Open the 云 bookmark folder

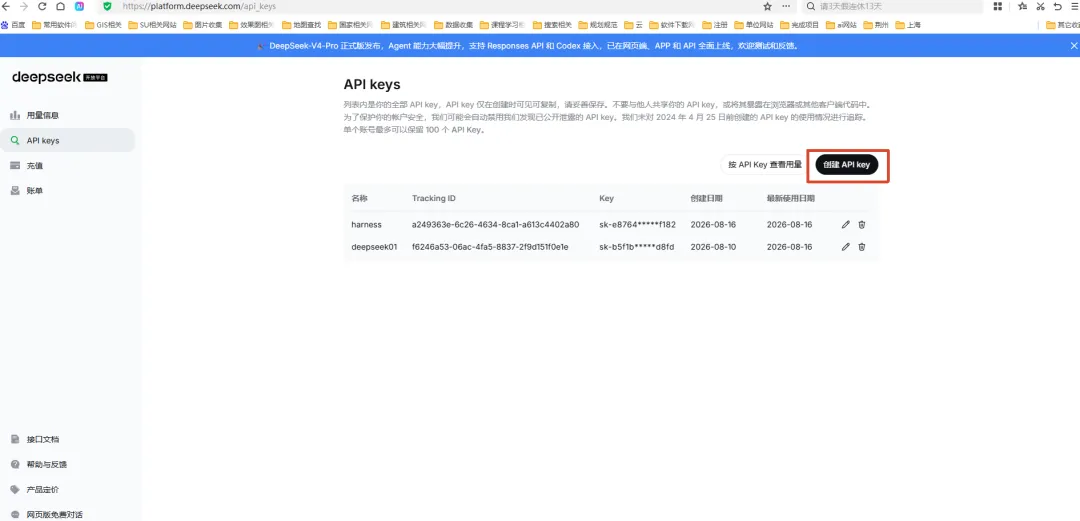[x=633, y=25]
